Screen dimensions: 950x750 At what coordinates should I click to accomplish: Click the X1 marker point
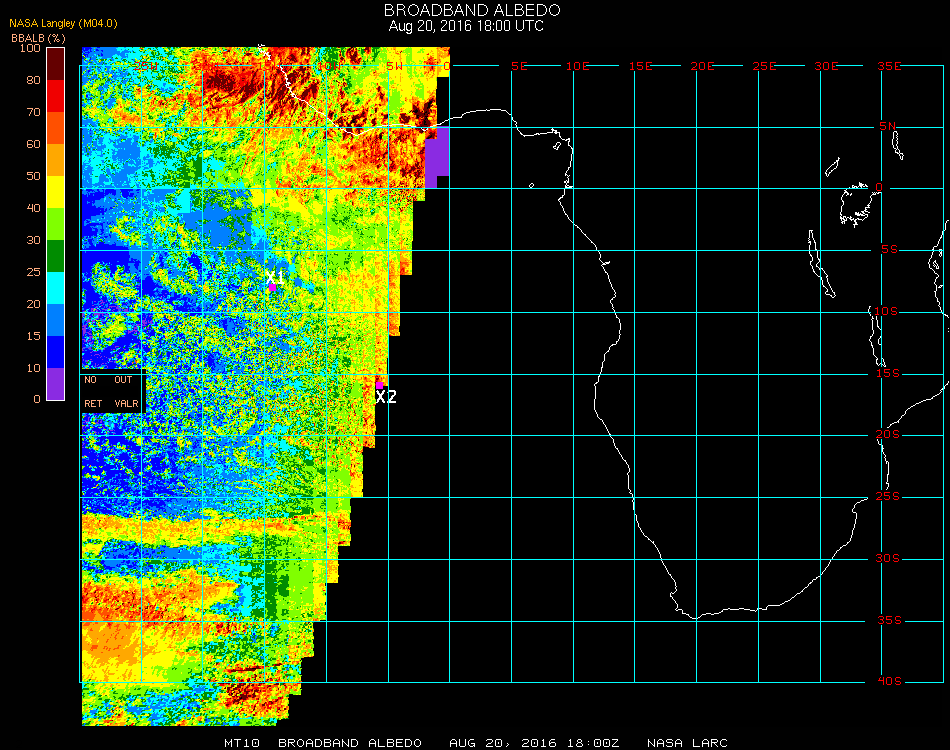(272, 287)
